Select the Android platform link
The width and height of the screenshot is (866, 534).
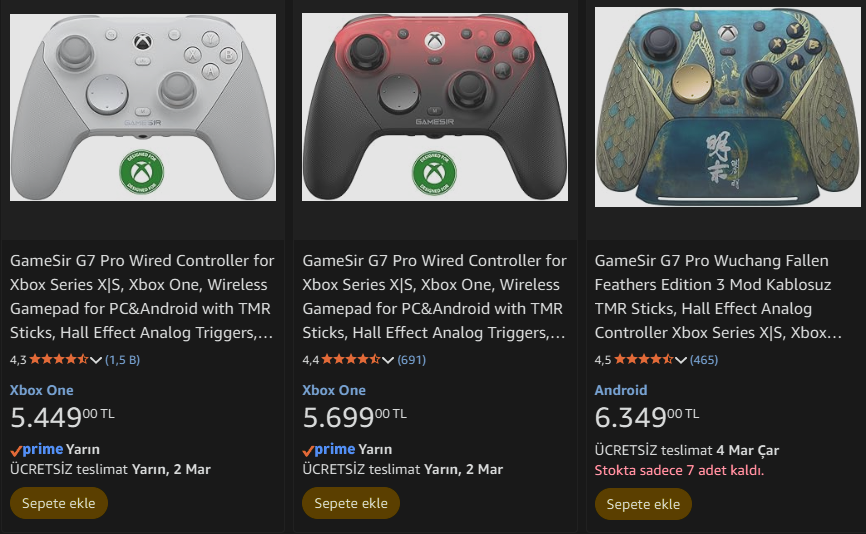pyautogui.click(x=621, y=390)
